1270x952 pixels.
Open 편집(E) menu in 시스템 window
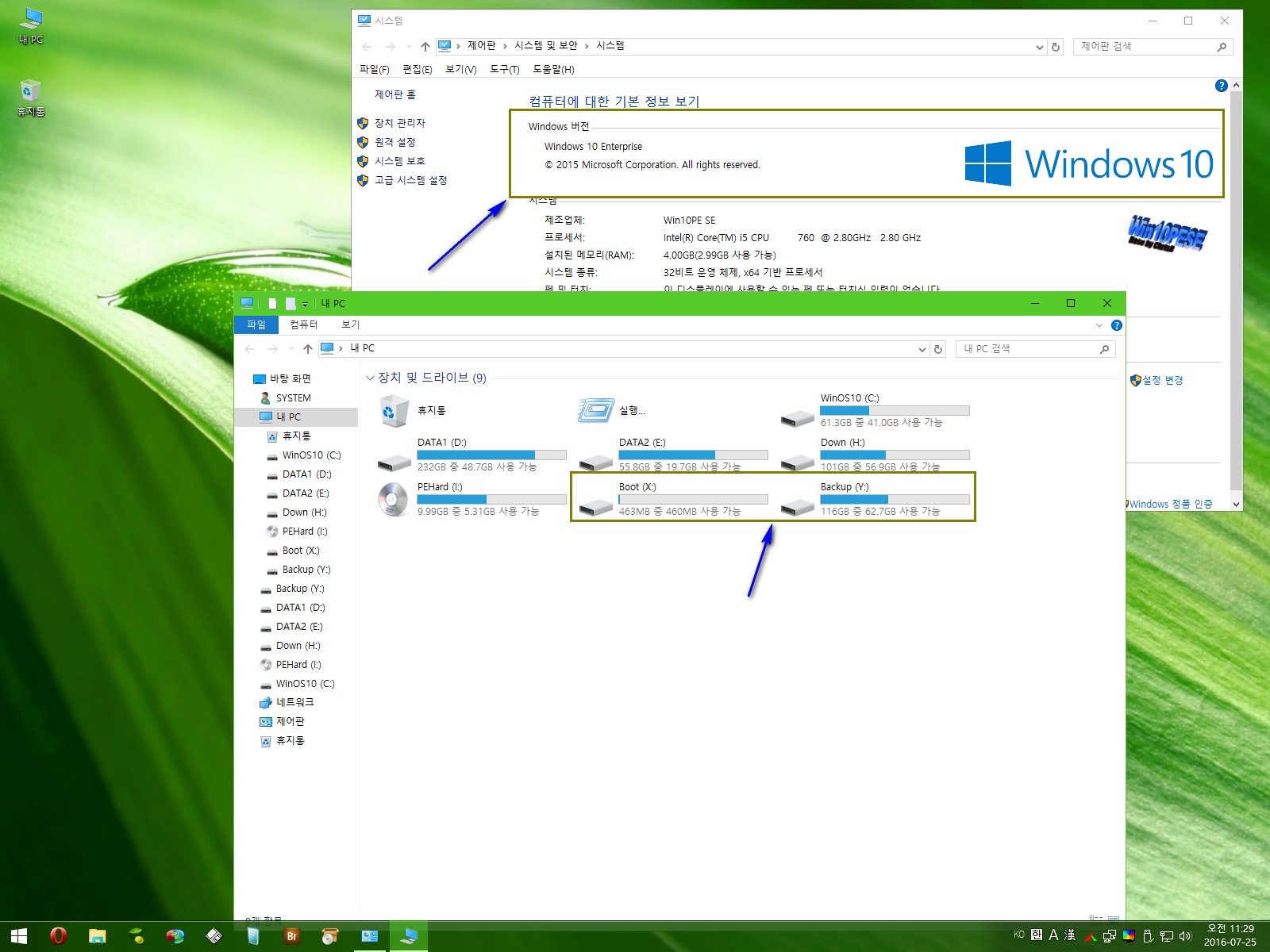click(x=417, y=69)
